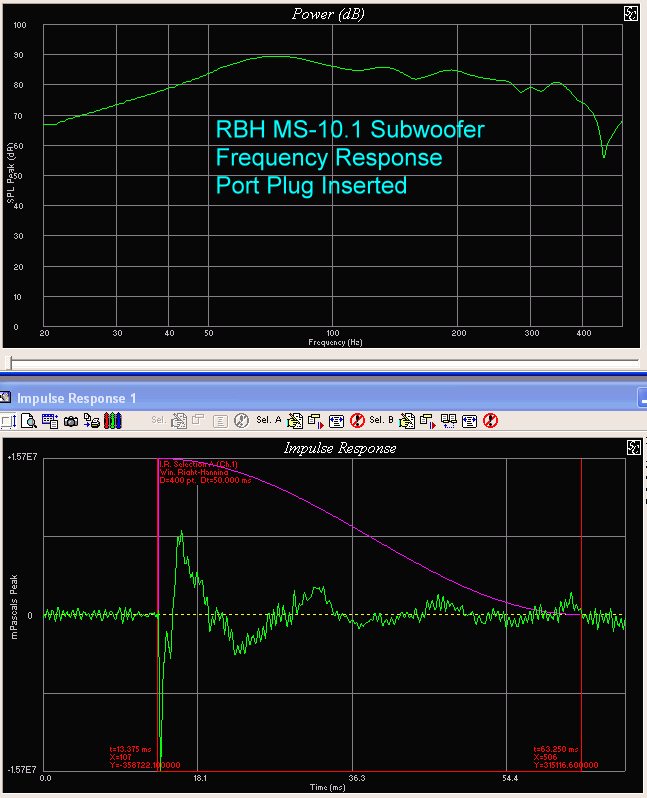Click the Sel. B window icon with red arrow
The width and height of the screenshot is (647, 798).
428,421
